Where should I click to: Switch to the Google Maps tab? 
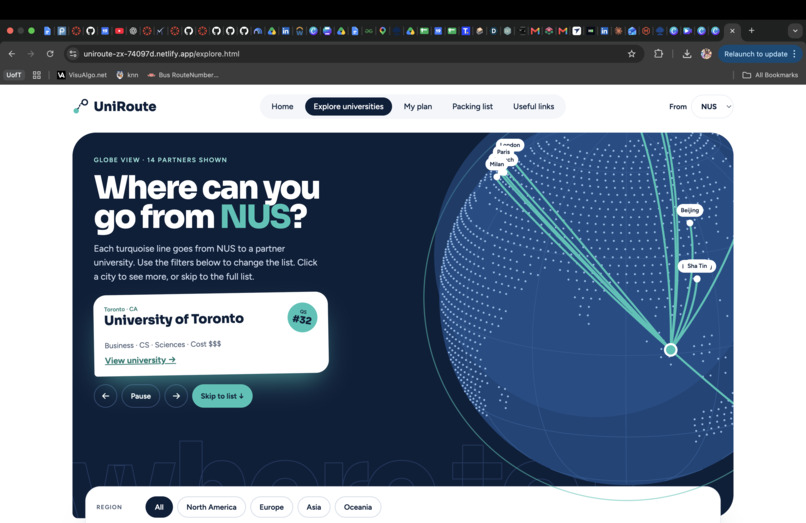[x=382, y=31]
